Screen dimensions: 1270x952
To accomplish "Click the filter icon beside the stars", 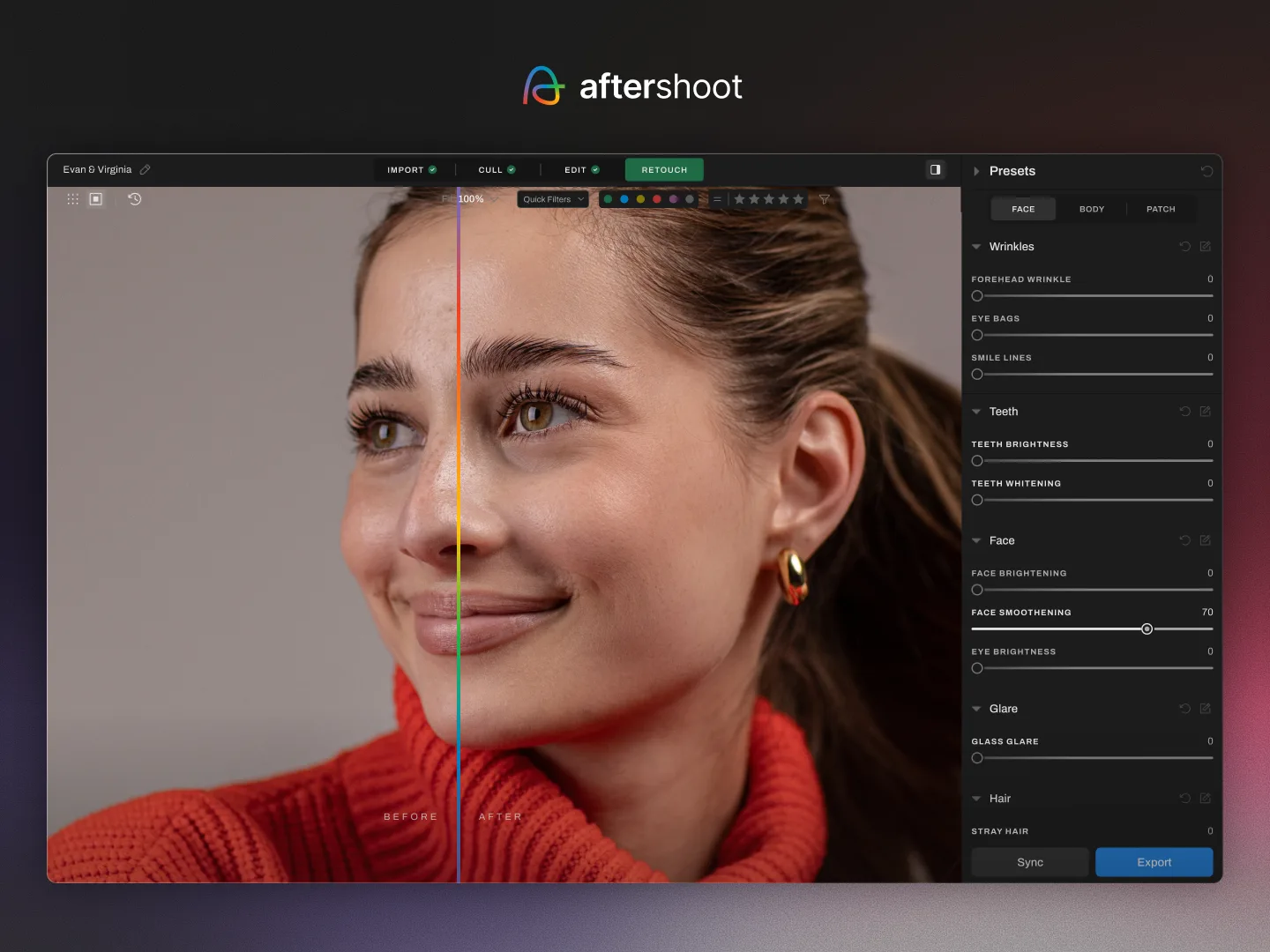I will pos(824,199).
